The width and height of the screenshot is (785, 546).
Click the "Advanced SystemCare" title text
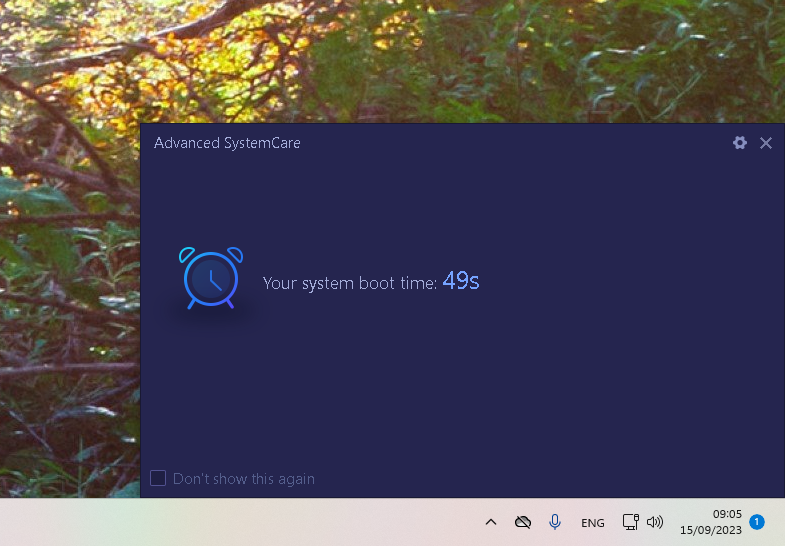tap(227, 143)
